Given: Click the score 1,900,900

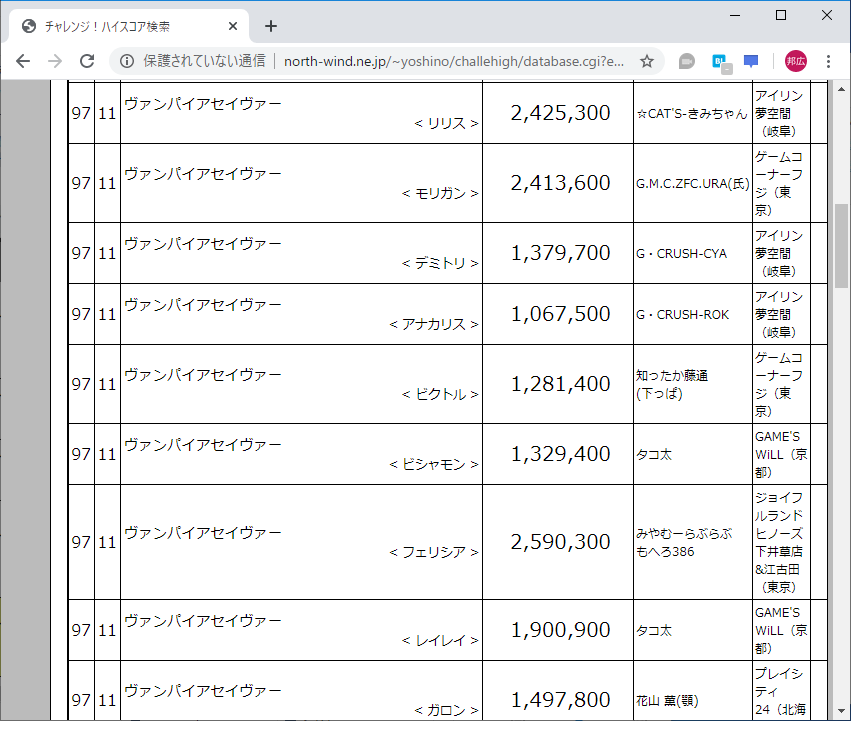Looking at the screenshot, I should pos(560,630).
